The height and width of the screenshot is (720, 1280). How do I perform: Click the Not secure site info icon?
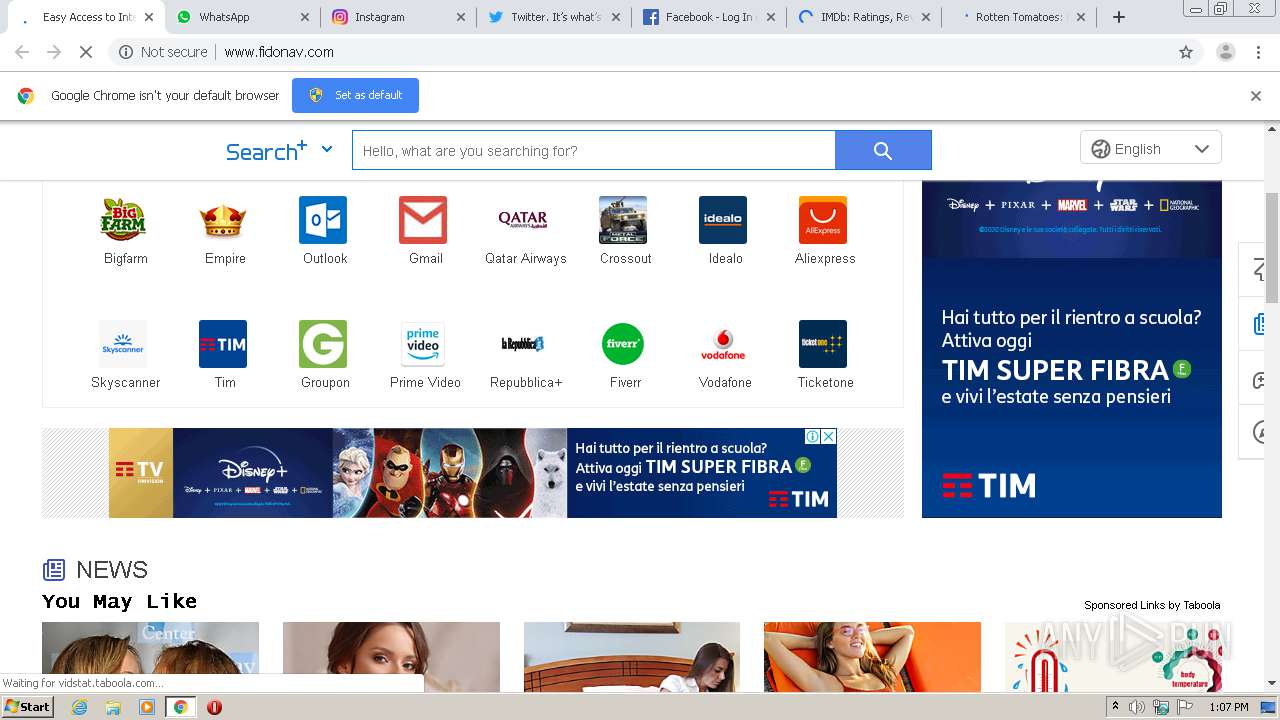(x=126, y=52)
